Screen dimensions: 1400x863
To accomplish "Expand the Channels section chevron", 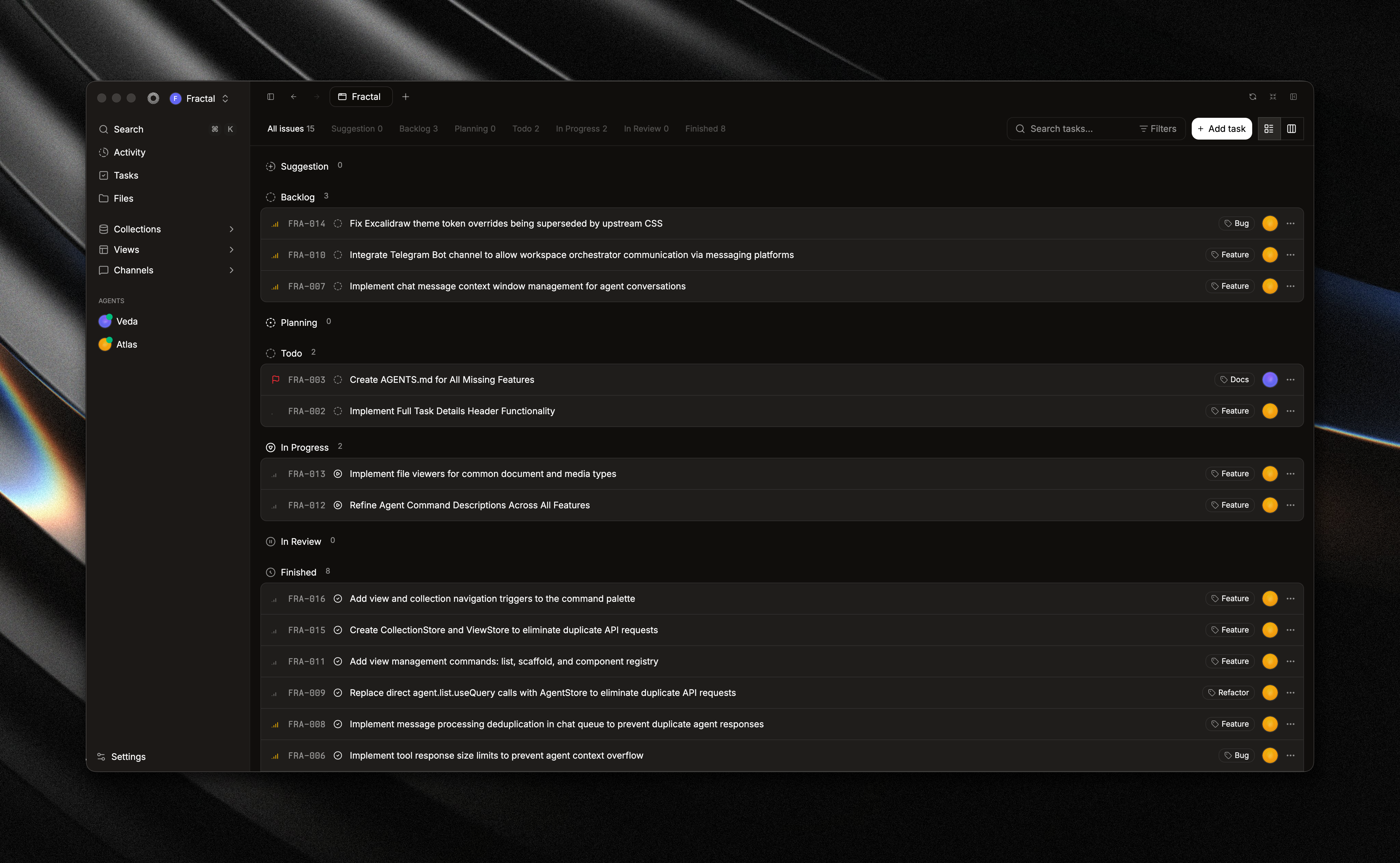I will (231, 270).
